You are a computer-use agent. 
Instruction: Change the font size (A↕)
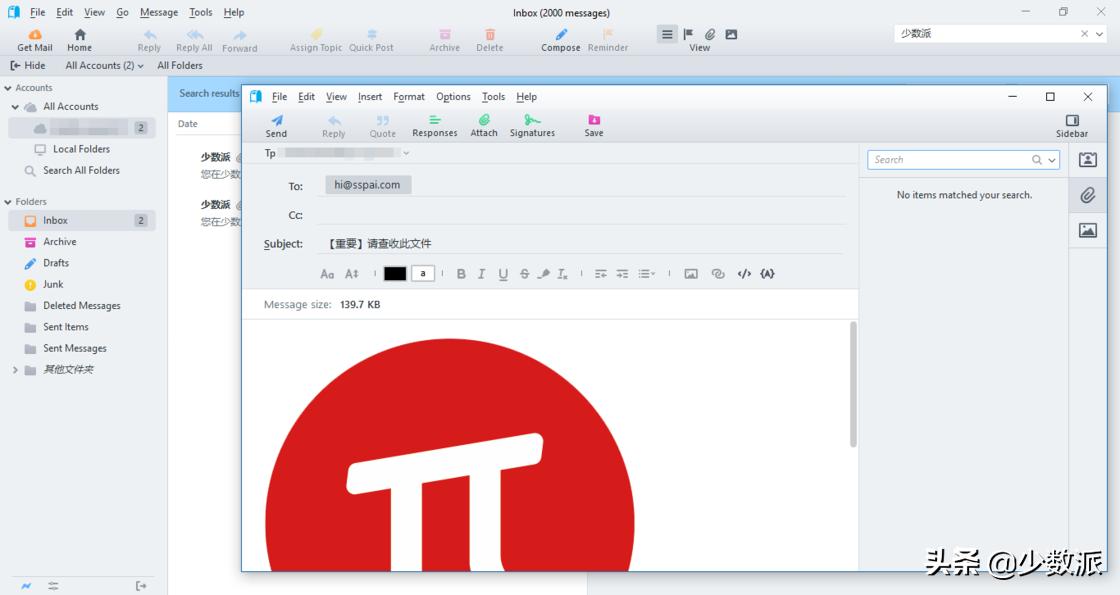coord(351,274)
